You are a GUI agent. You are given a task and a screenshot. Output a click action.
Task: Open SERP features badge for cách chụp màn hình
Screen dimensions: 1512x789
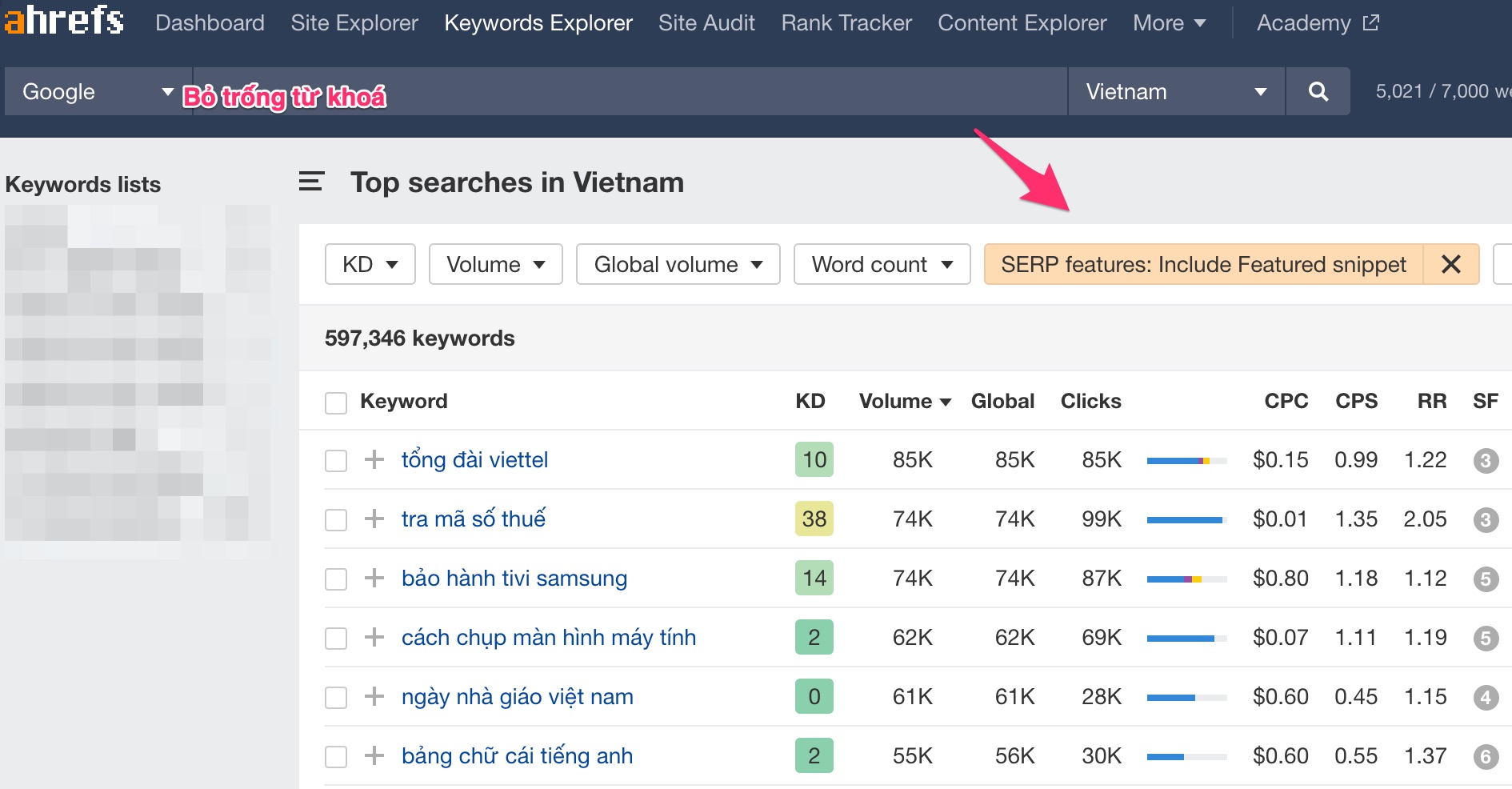1486,638
